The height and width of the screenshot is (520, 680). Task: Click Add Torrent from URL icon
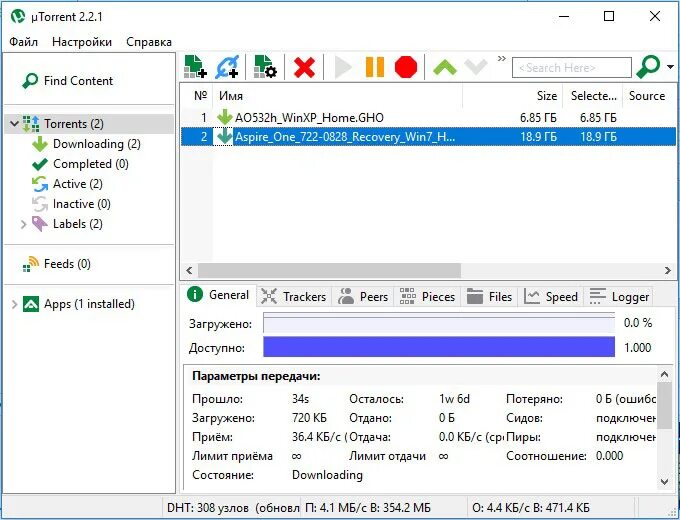click(227, 67)
